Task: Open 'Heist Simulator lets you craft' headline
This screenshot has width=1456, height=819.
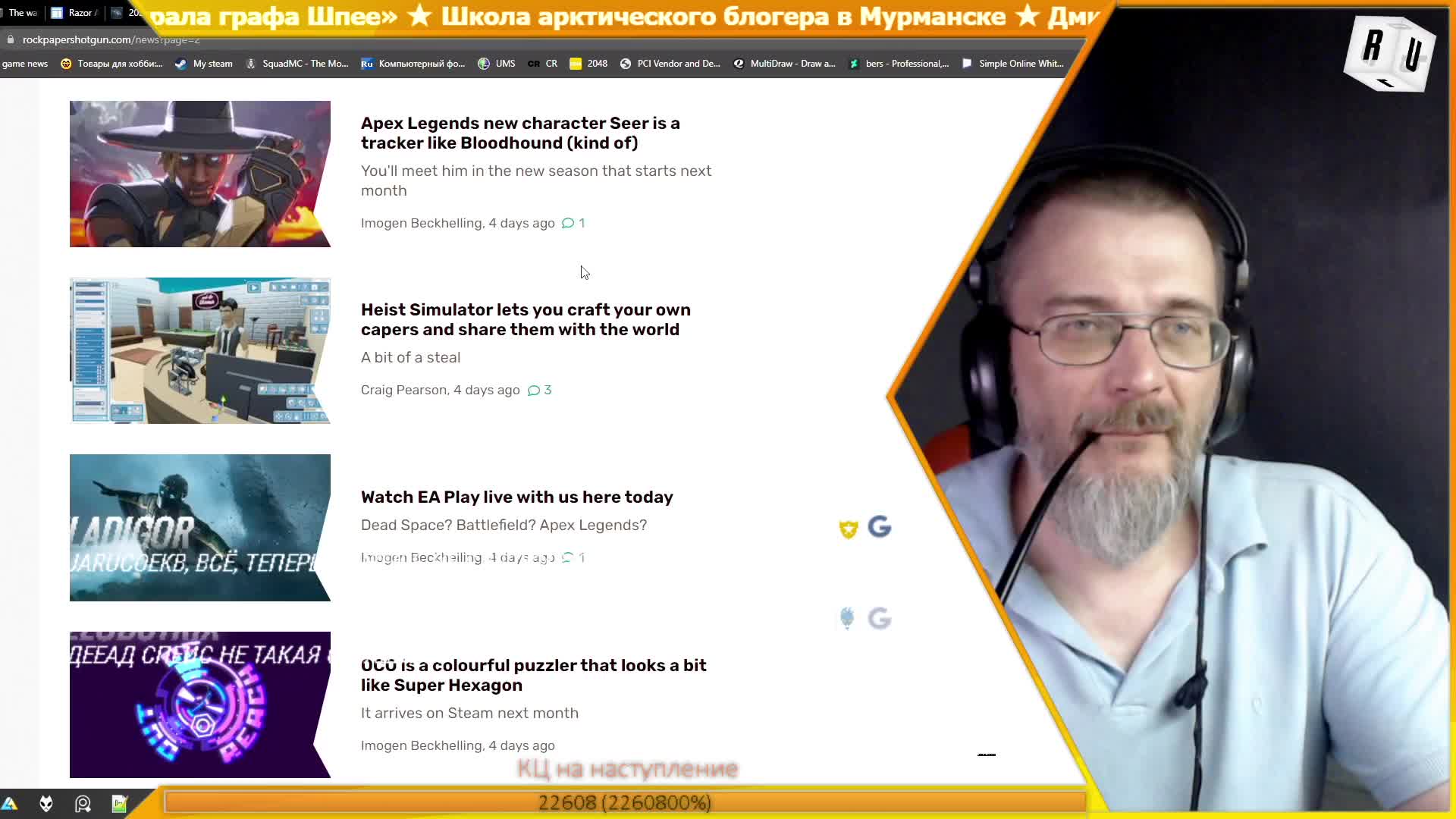Action: [x=526, y=319]
